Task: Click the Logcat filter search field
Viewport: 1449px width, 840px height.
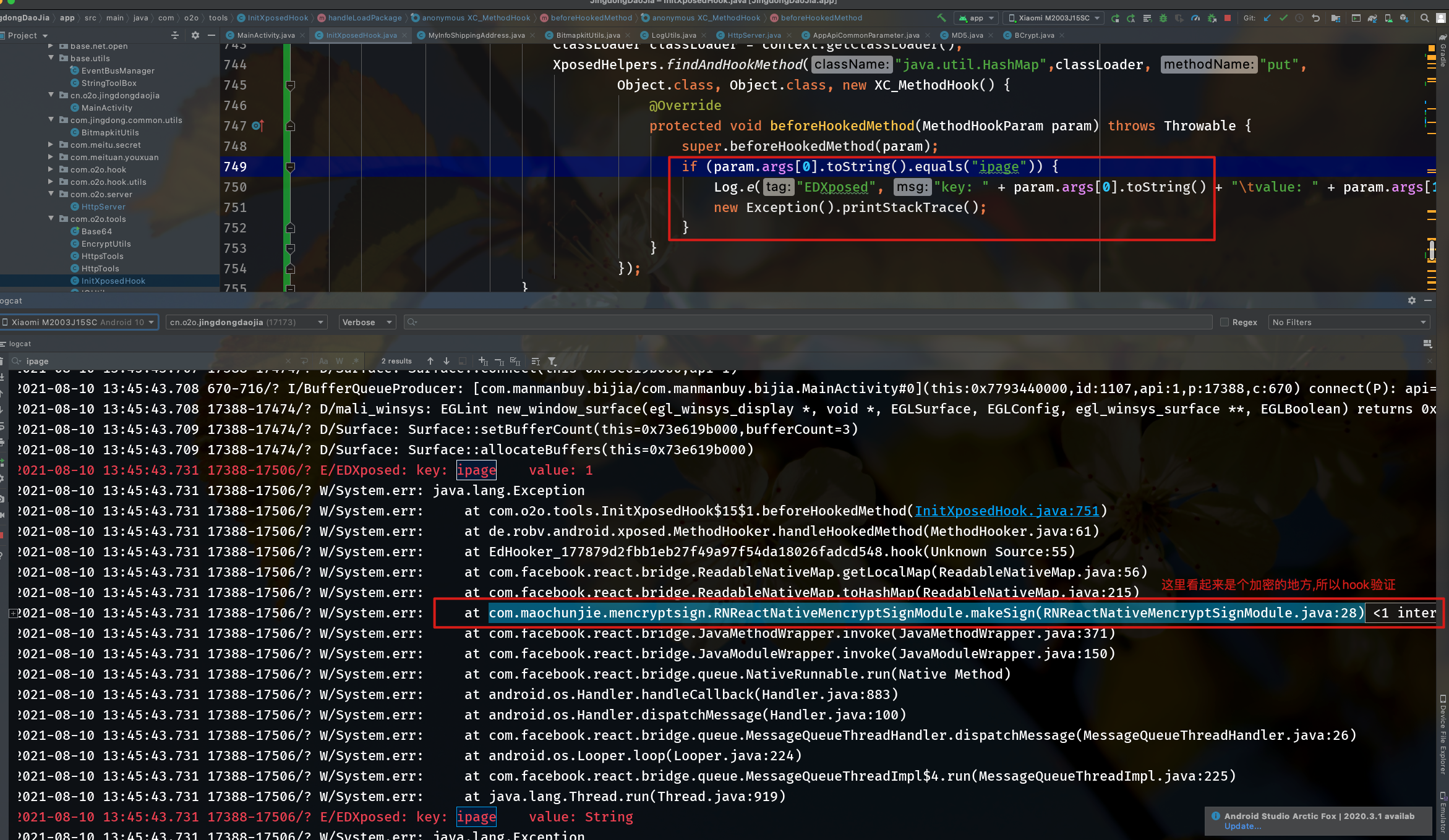Action: (808, 322)
